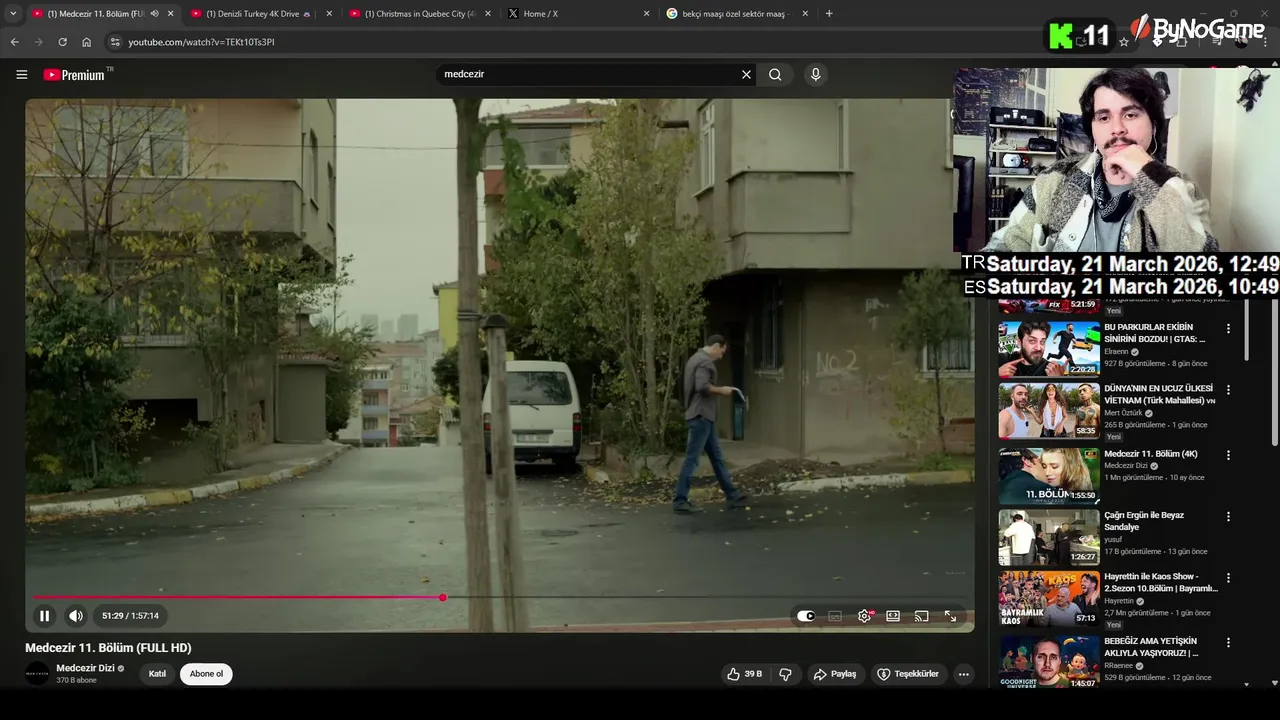Open options menu for BU PARKURLAR video
Screen dimensions: 1280x720
[1228, 329]
